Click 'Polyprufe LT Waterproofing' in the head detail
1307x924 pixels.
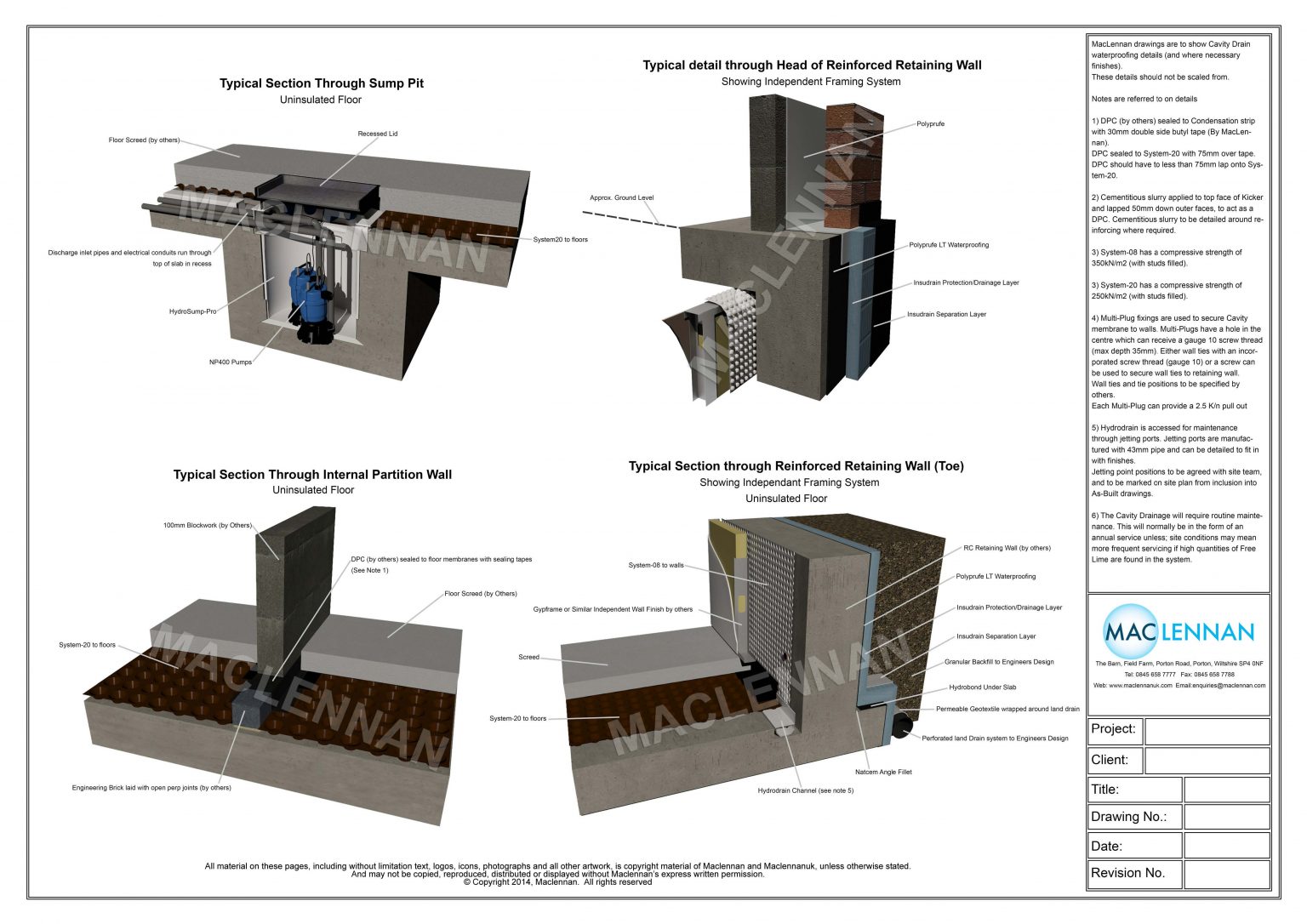point(949,245)
